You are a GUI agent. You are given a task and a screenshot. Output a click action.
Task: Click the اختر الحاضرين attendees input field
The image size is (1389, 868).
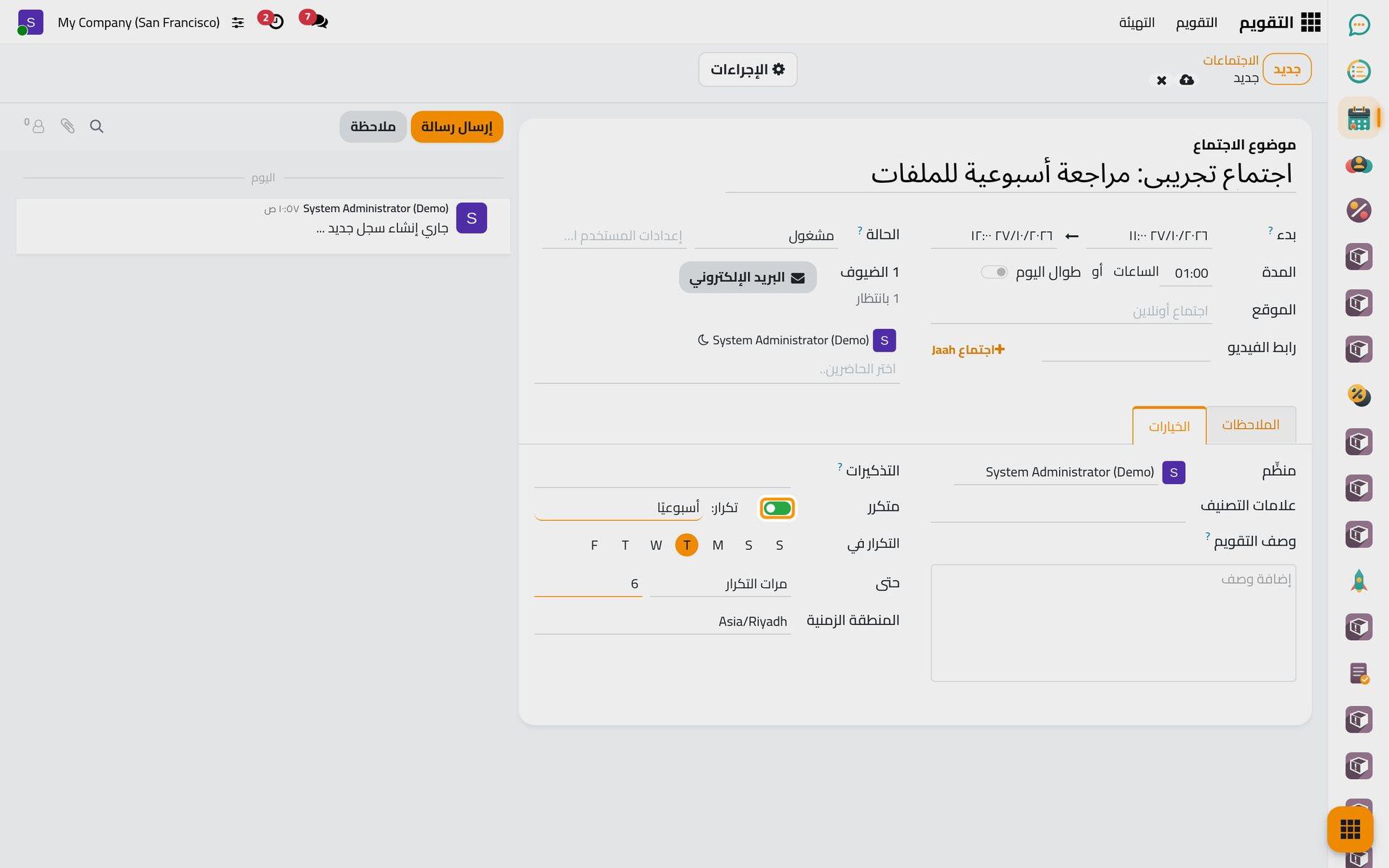coord(717,369)
